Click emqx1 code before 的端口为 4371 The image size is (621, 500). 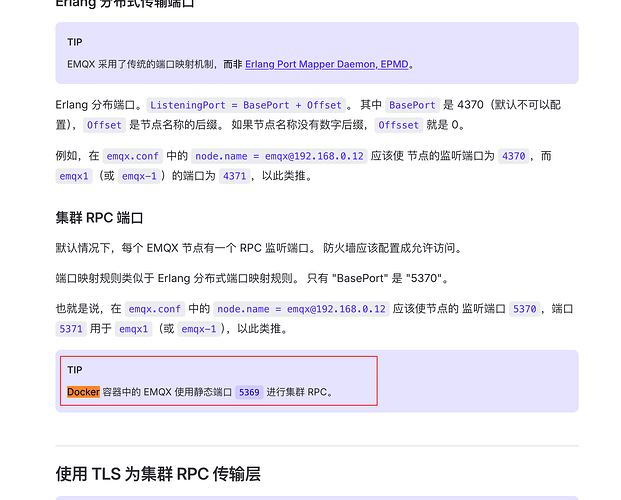pos(74,176)
